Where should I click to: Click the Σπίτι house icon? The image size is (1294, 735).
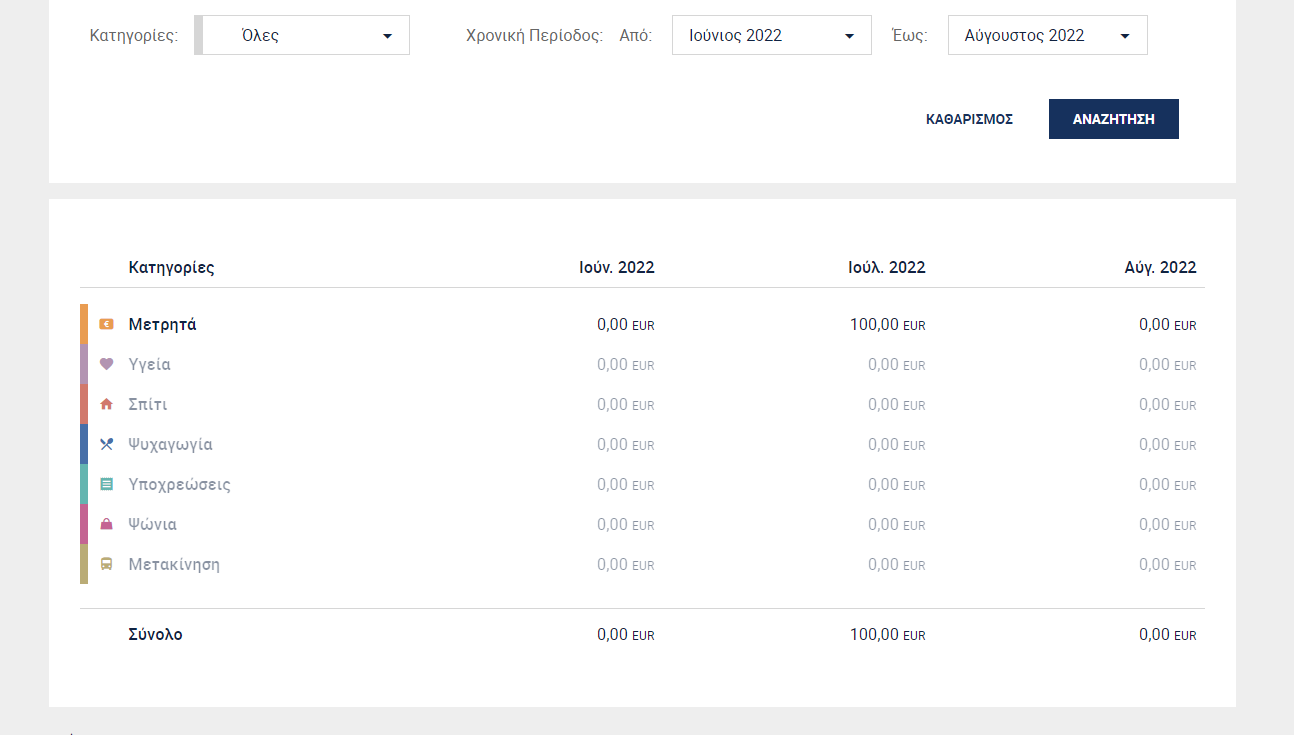coord(106,404)
